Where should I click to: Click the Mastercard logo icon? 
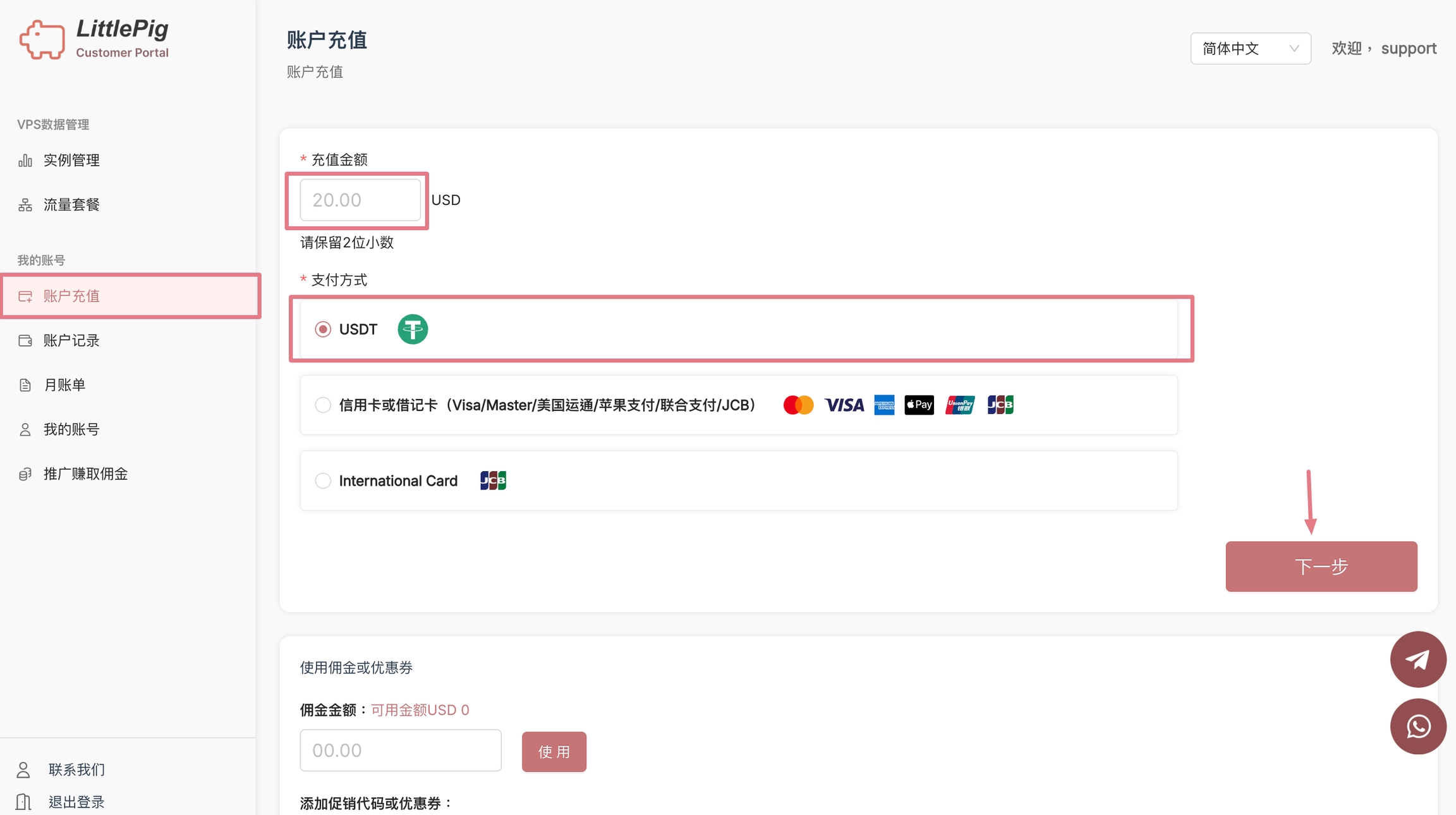(798, 405)
